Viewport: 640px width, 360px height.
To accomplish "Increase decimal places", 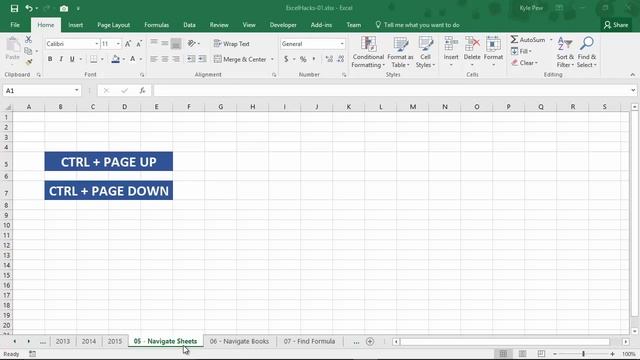I will pos(329,59).
